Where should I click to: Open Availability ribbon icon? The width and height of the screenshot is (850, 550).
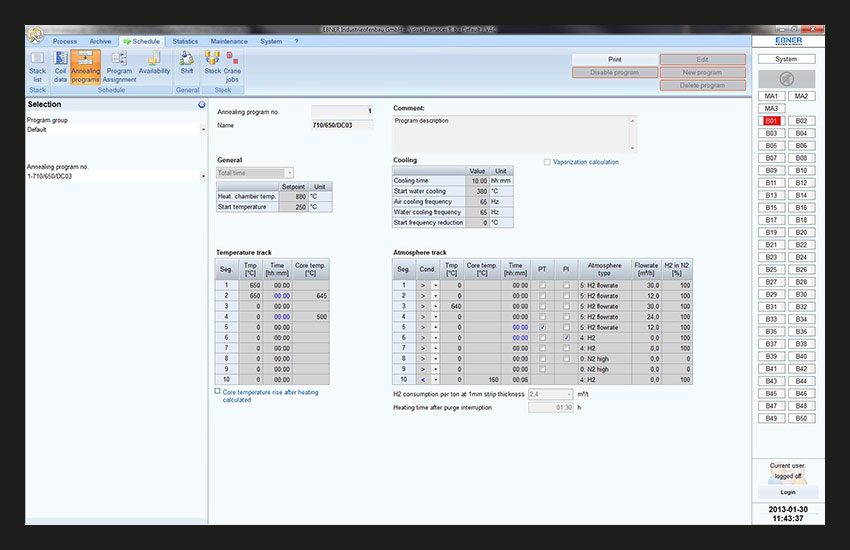click(154, 63)
